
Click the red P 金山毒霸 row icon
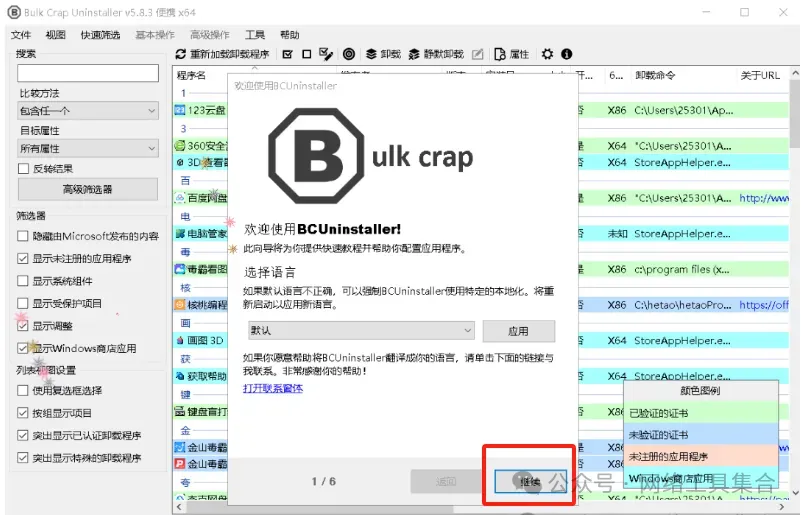(180, 464)
